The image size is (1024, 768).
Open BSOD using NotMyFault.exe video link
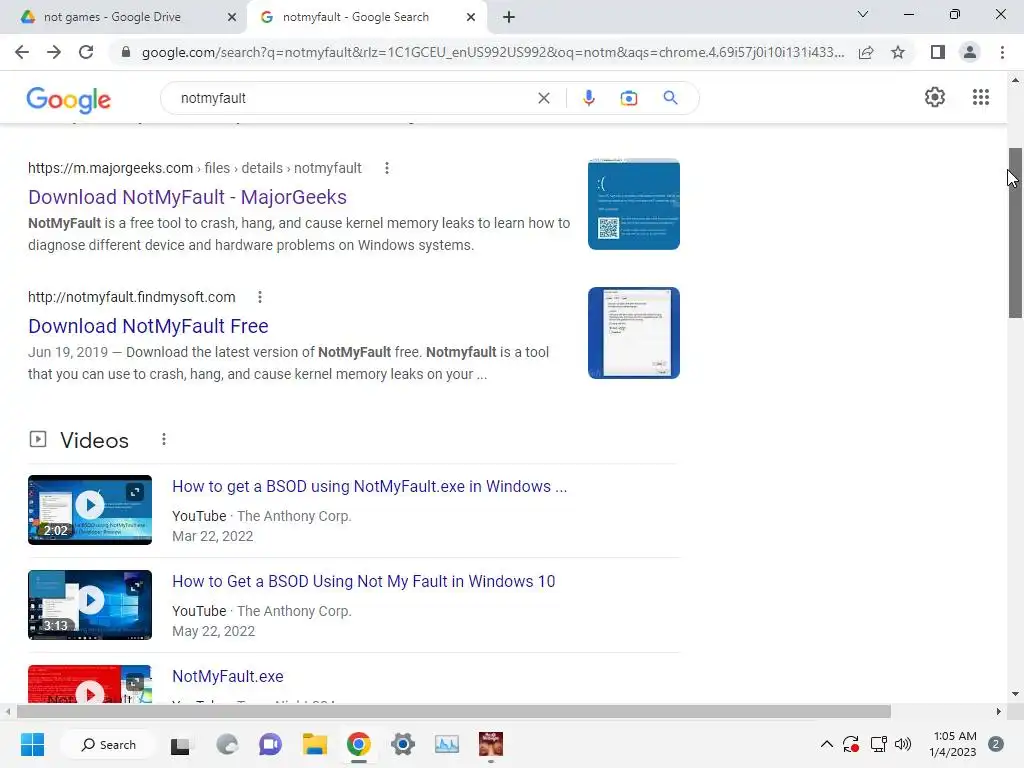(x=370, y=487)
